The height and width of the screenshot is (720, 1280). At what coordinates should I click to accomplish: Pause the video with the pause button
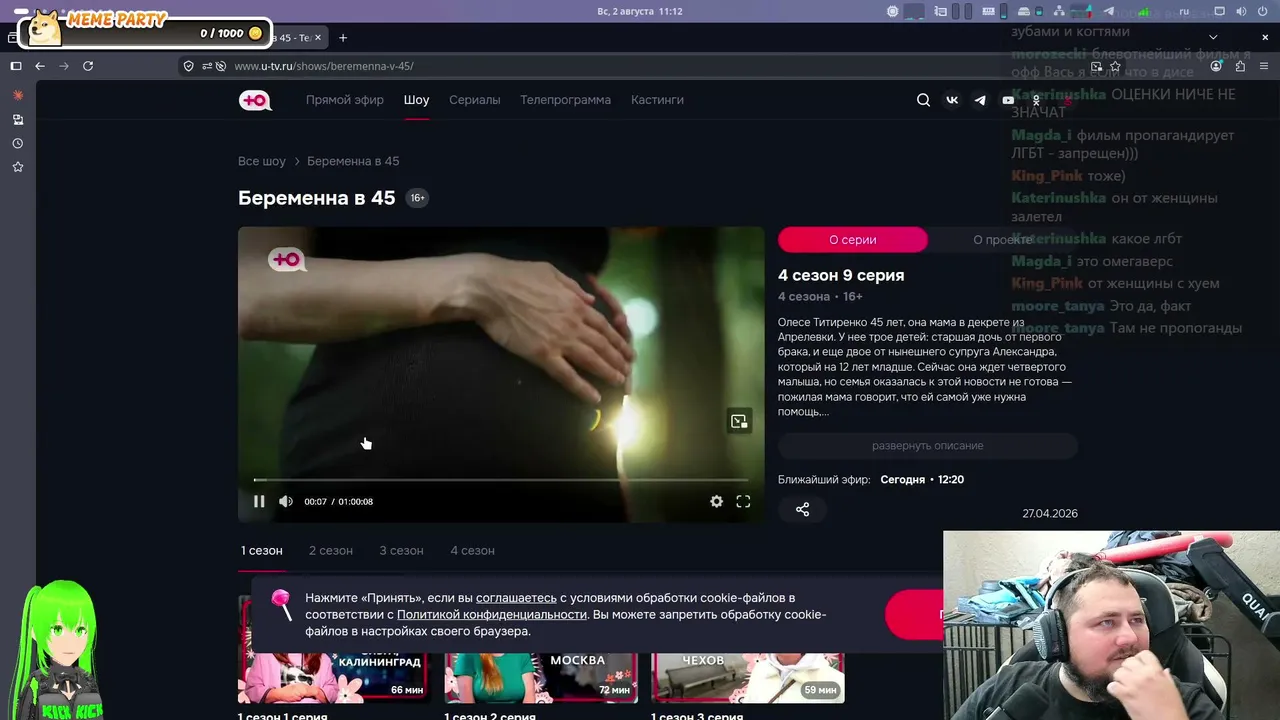pyautogui.click(x=259, y=502)
